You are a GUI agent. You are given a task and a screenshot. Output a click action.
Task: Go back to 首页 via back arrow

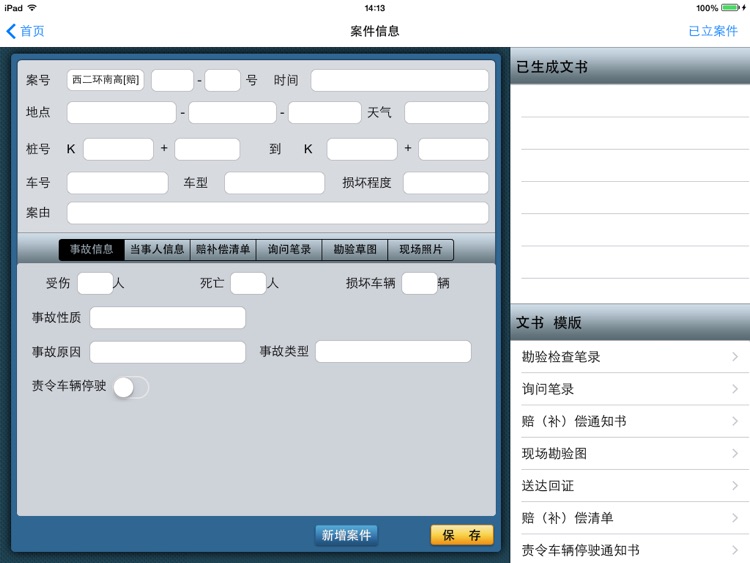pos(11,32)
